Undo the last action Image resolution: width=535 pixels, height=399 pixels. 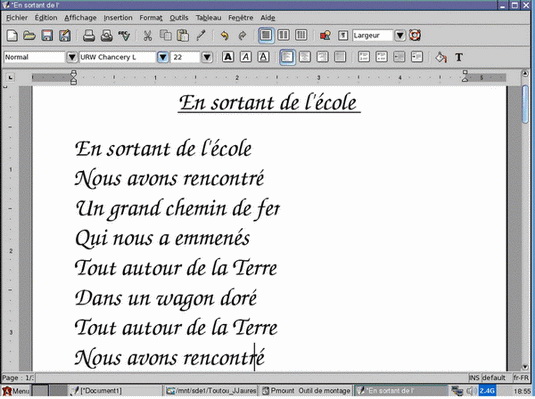click(x=224, y=35)
